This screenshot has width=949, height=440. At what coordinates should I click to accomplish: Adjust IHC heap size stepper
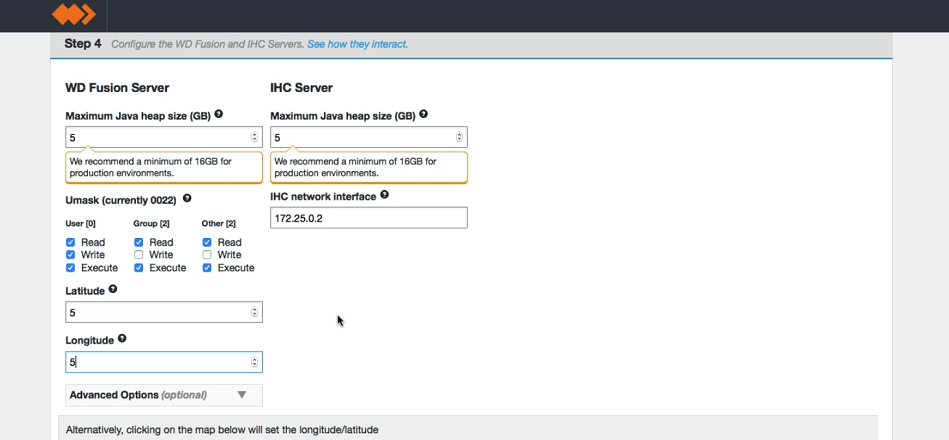click(x=459, y=137)
